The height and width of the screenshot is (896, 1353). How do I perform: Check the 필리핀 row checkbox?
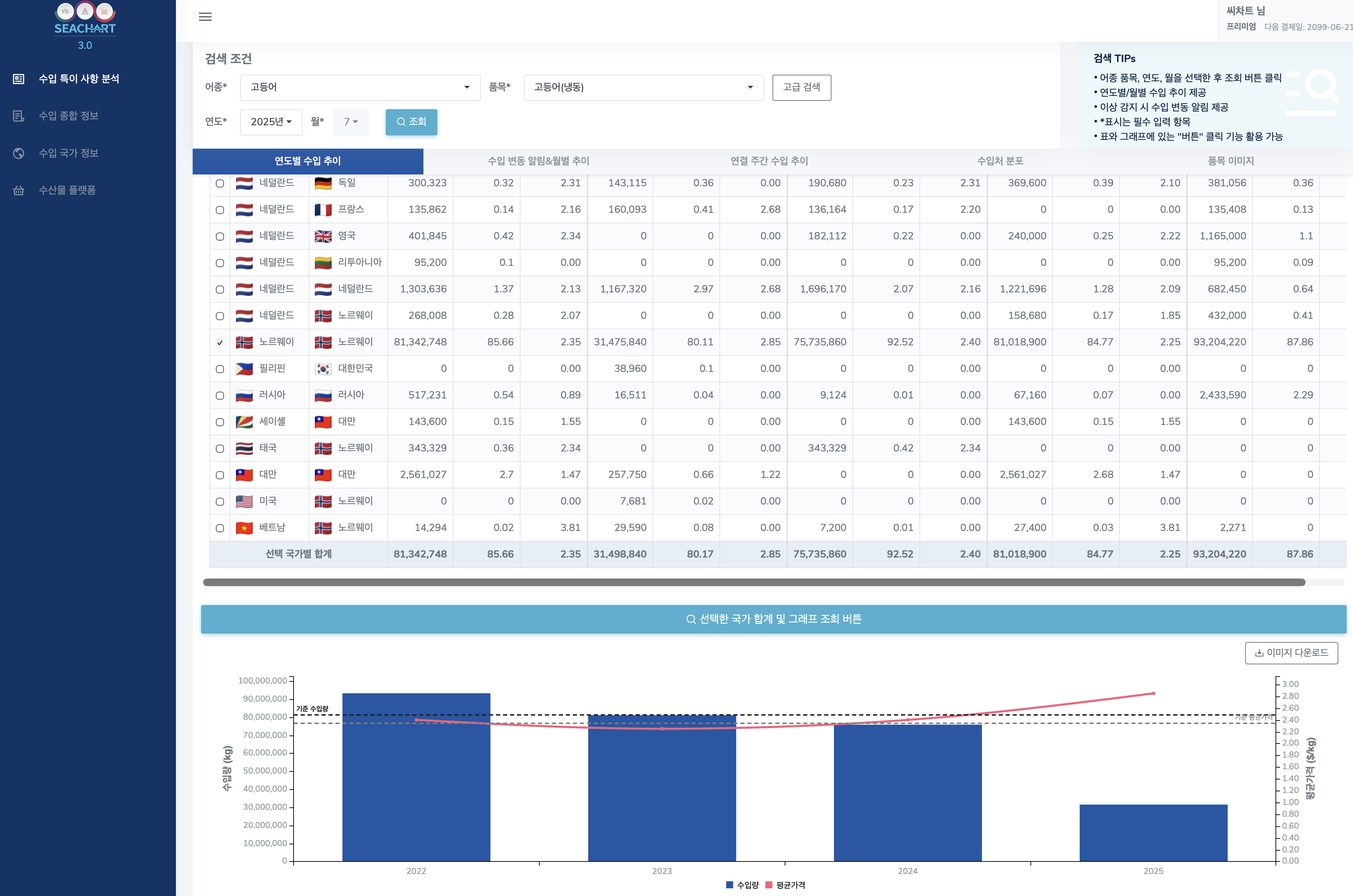click(x=220, y=369)
